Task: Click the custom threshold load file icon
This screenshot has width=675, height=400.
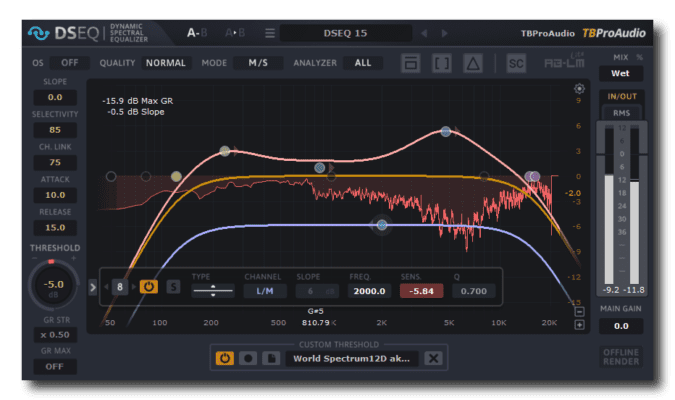Action: (x=270, y=358)
